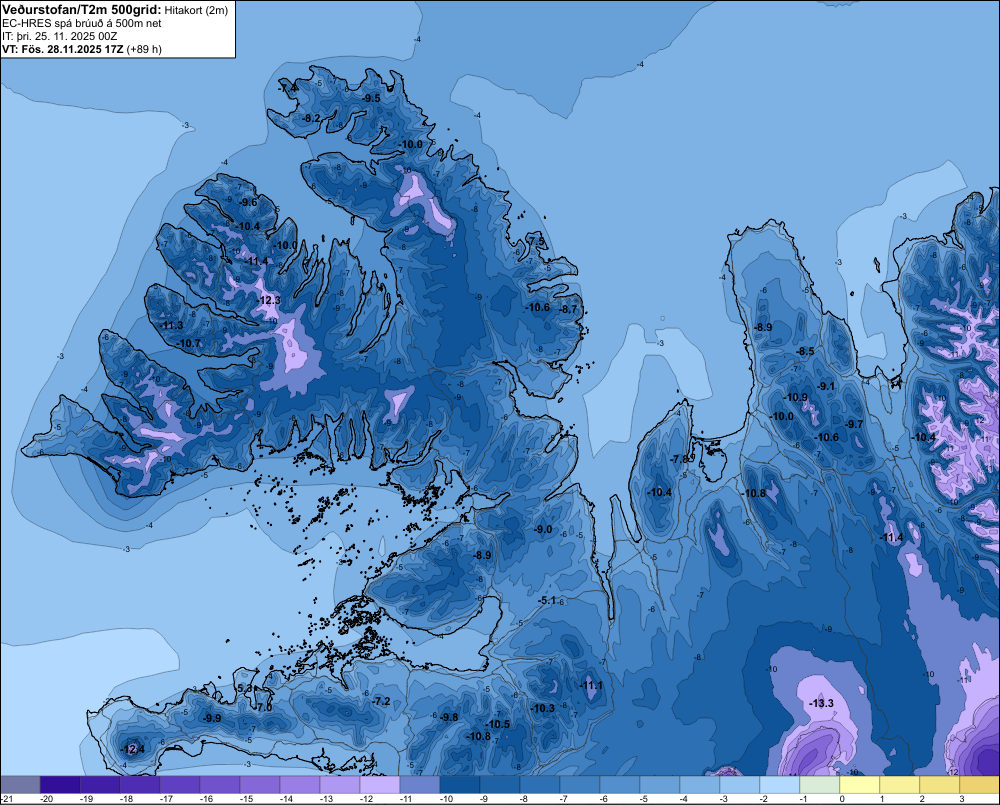This screenshot has height=805, width=1000.
Task: Click the 'EC-HRES spá brúuð á 500m net' line
Action: point(82,23)
